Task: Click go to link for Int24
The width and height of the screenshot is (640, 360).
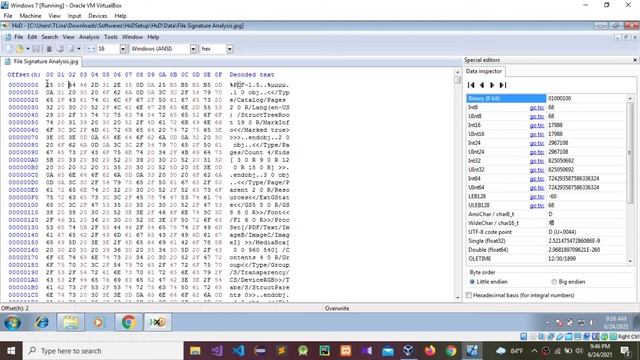Action: [x=537, y=143]
